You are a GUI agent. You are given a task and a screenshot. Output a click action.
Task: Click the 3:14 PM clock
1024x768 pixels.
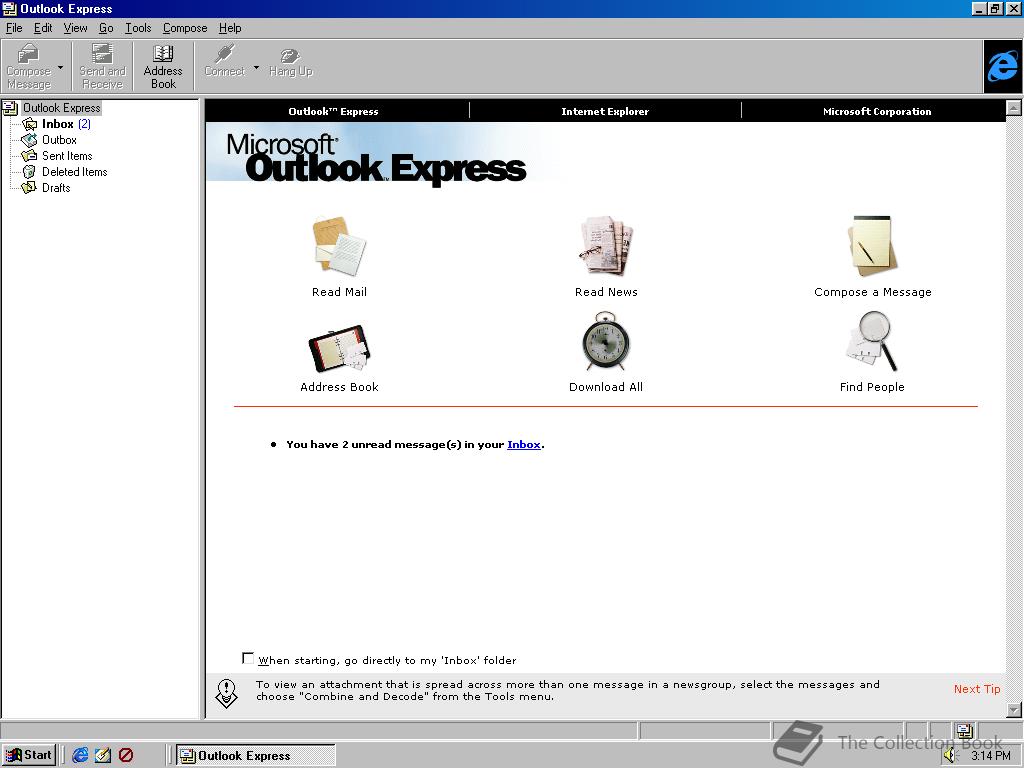click(991, 756)
